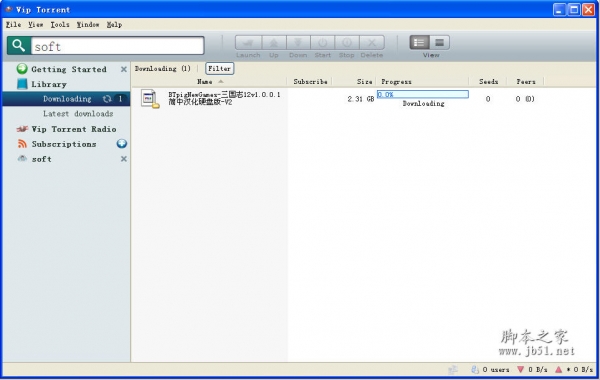Move torrent Up in queue
This screenshot has width=600, height=380.
point(274,42)
